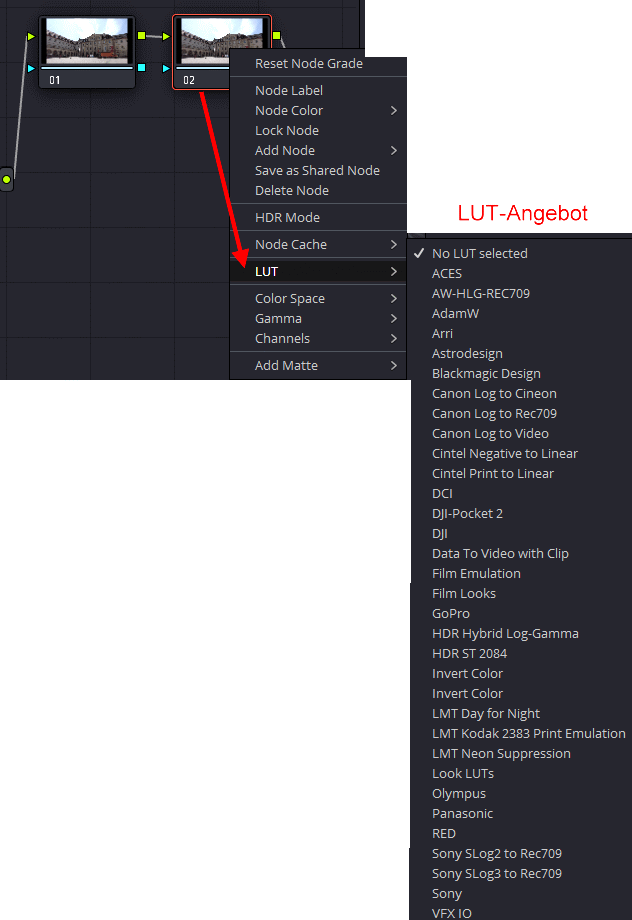Select Lock Node menu entry
This screenshot has width=632, height=920.
[318, 130]
